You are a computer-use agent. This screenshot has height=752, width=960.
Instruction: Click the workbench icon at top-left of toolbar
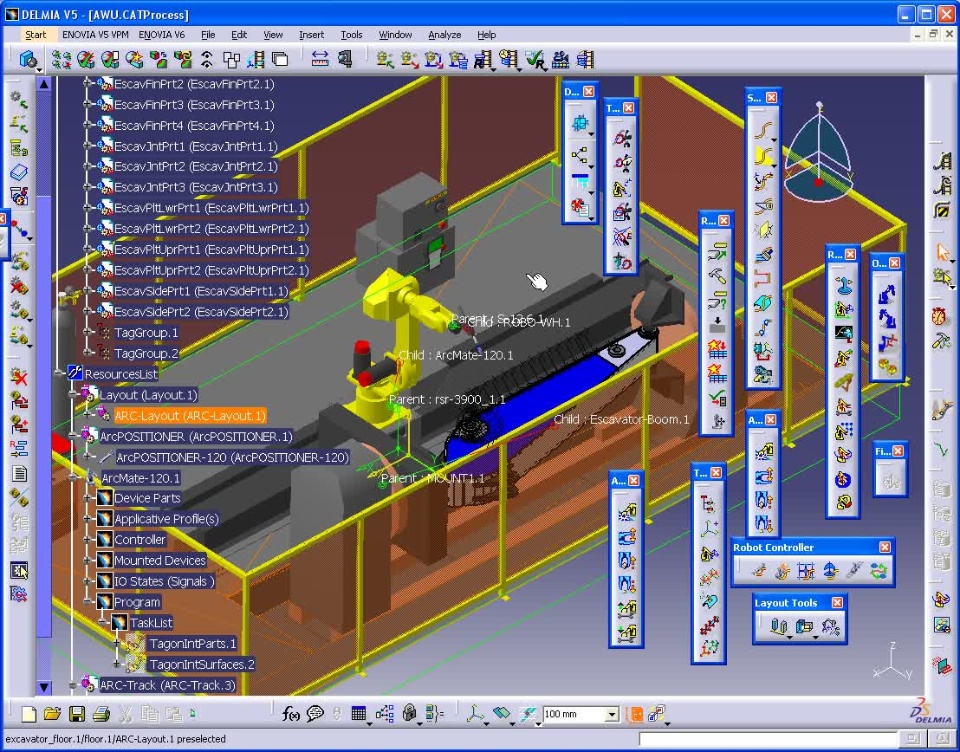(x=28, y=59)
